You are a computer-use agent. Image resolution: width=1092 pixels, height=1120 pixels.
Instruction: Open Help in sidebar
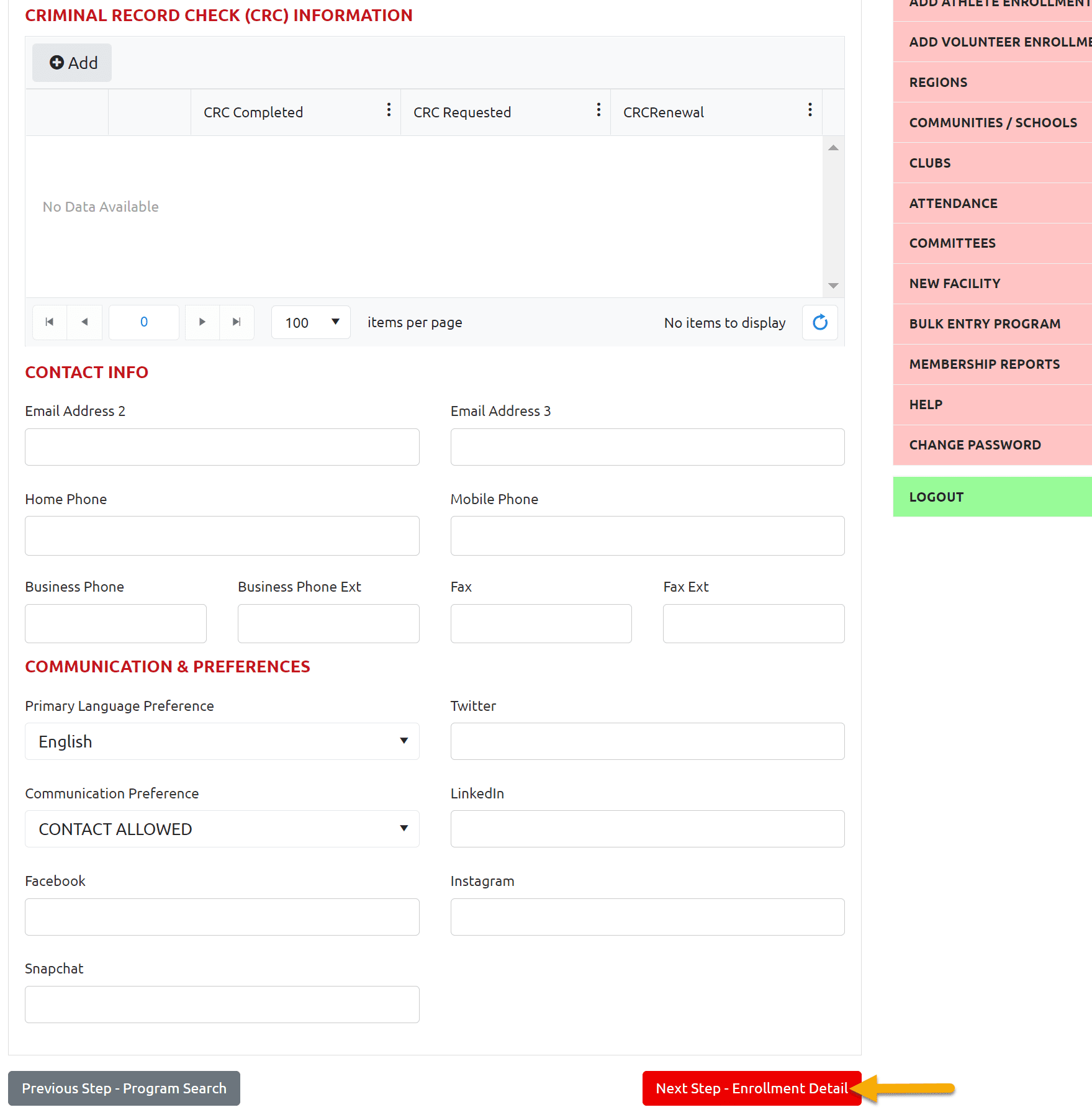coord(993,405)
